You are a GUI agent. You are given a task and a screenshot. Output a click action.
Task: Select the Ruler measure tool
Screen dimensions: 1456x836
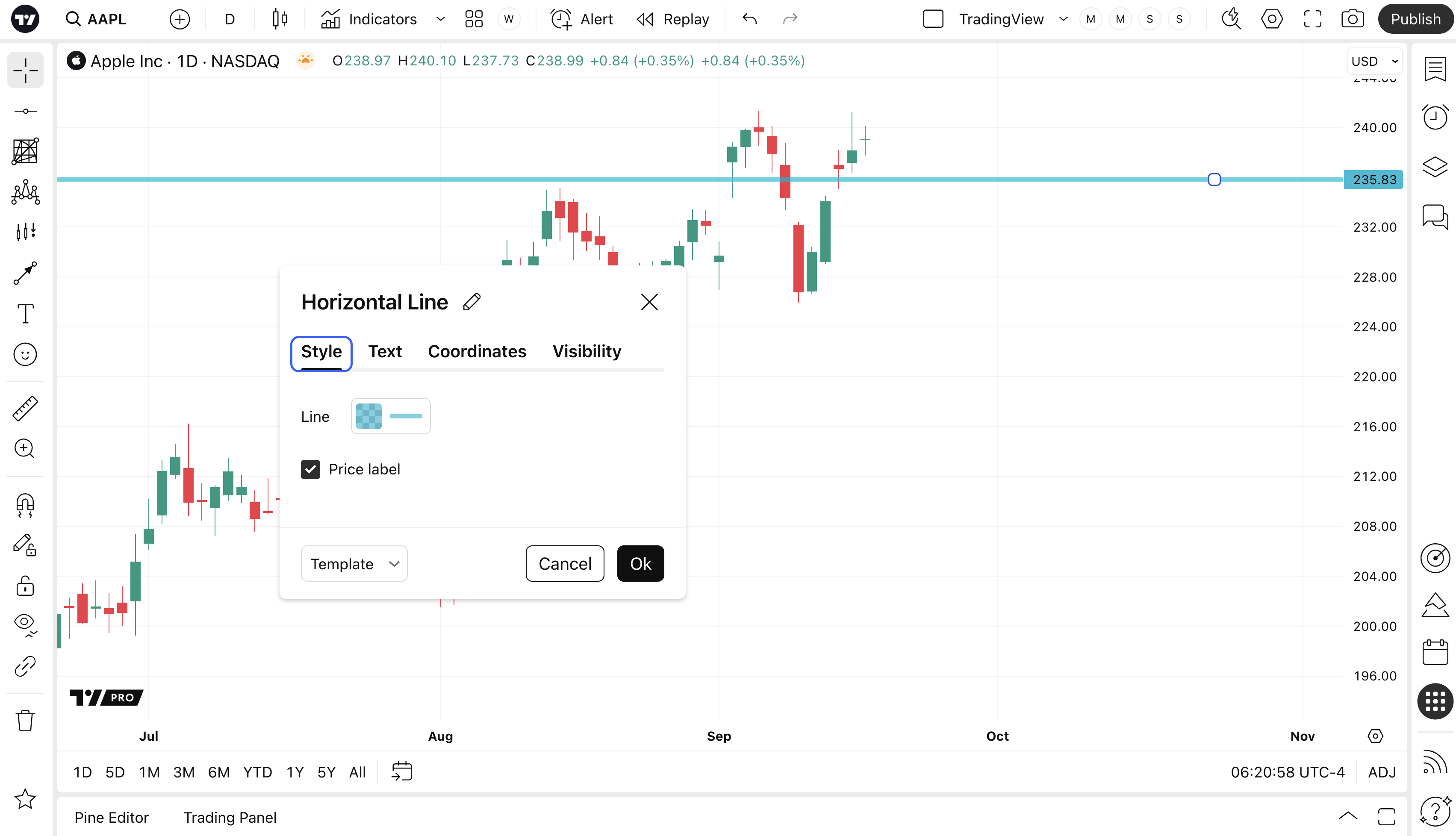25,408
